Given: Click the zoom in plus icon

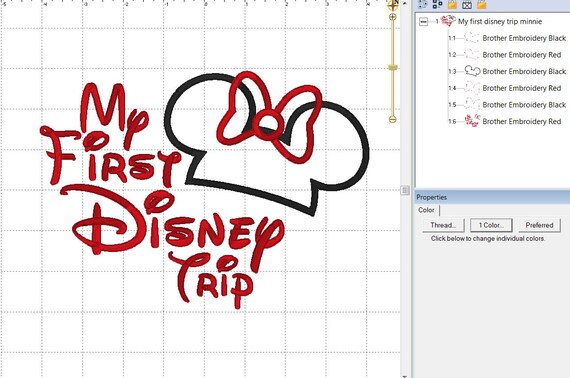Looking at the screenshot, I should click(x=392, y=17).
